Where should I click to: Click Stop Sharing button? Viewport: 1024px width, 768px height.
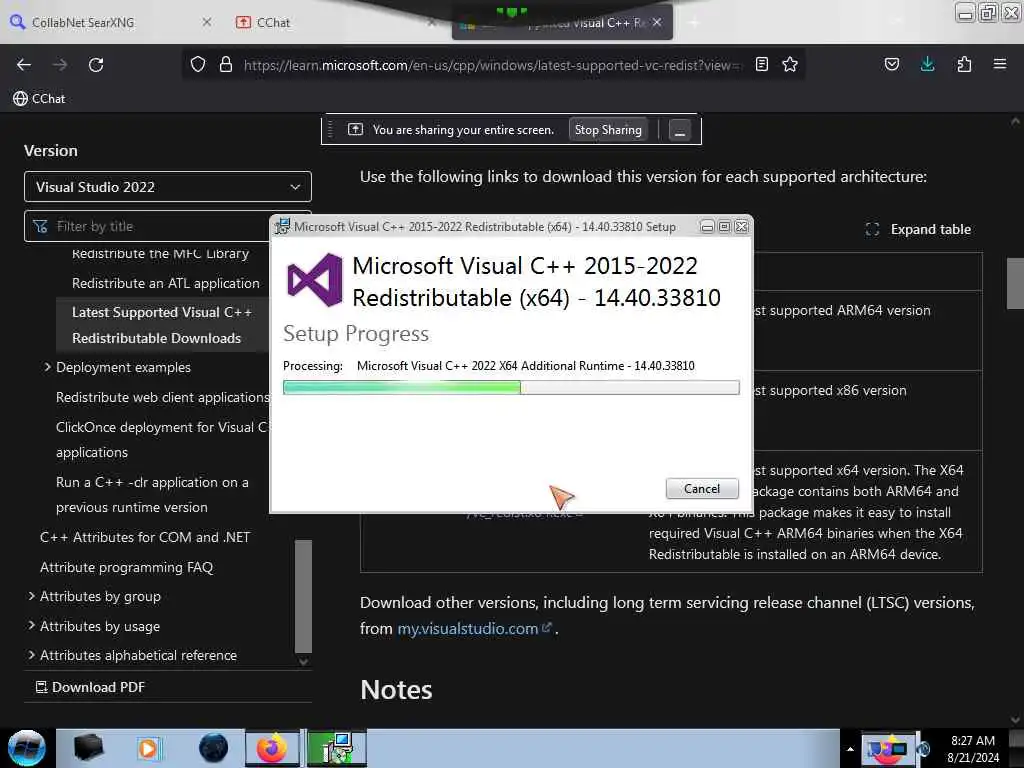coord(608,130)
